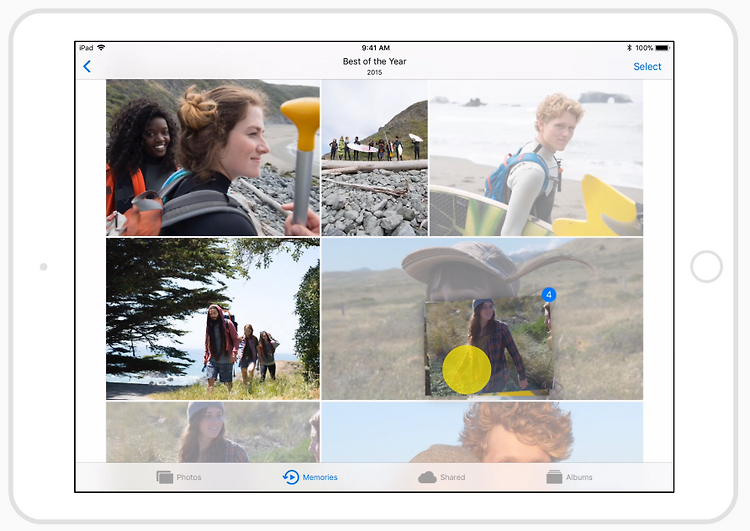Open bottom photo of curly red-haired person
The height and width of the screenshot is (531, 750).
482,431
